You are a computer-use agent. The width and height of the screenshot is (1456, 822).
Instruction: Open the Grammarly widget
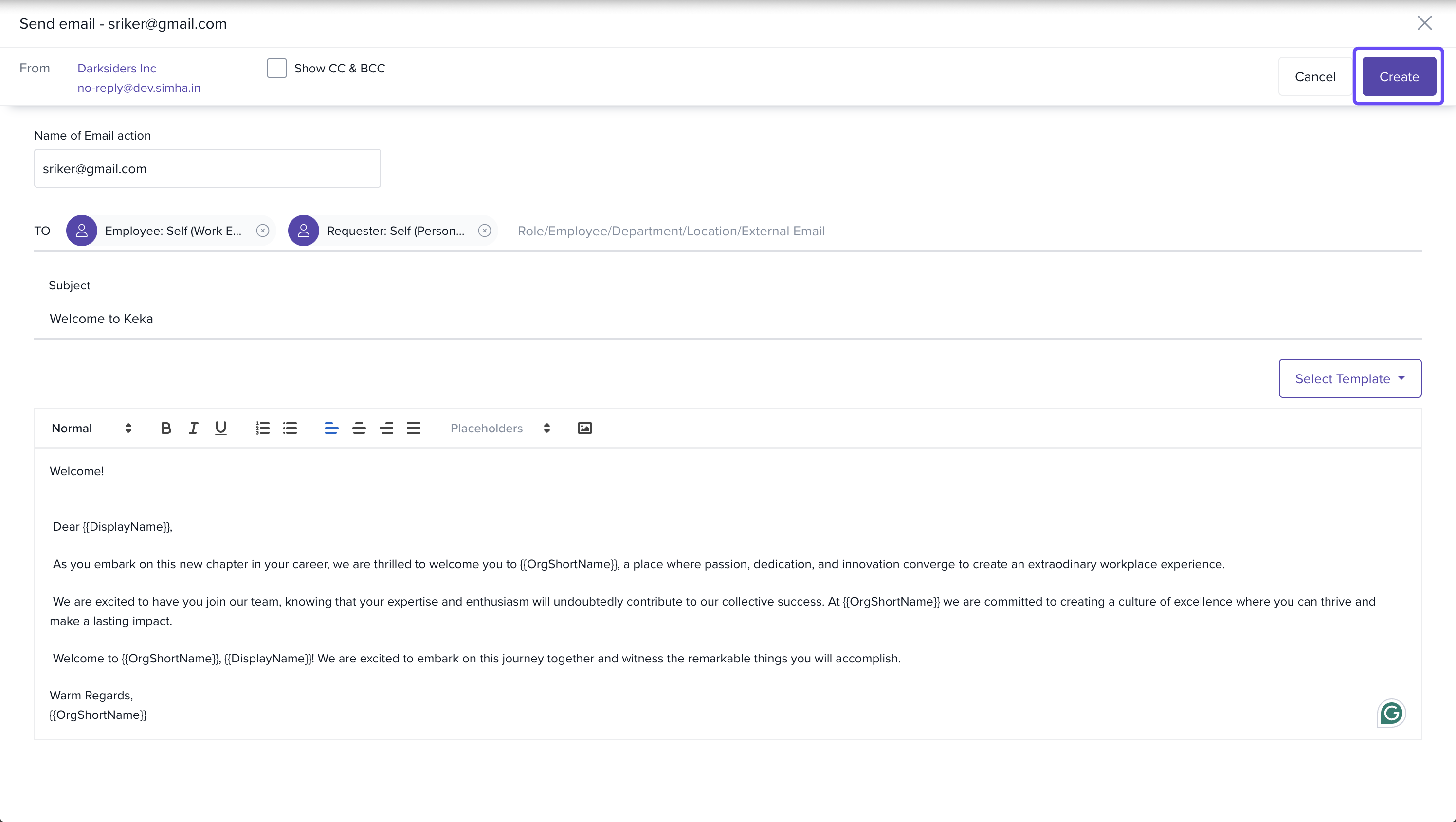1391,714
